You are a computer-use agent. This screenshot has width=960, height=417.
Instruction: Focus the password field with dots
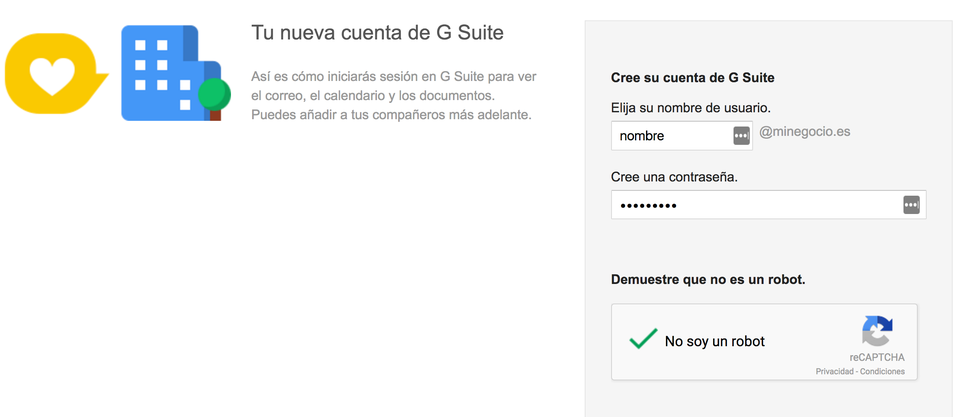pos(768,205)
